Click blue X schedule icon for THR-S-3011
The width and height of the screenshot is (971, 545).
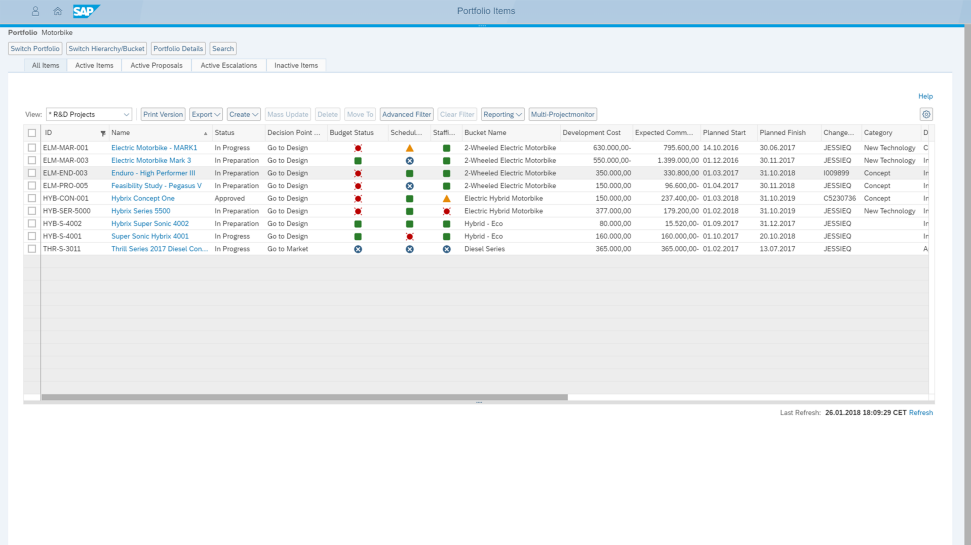(x=409, y=249)
